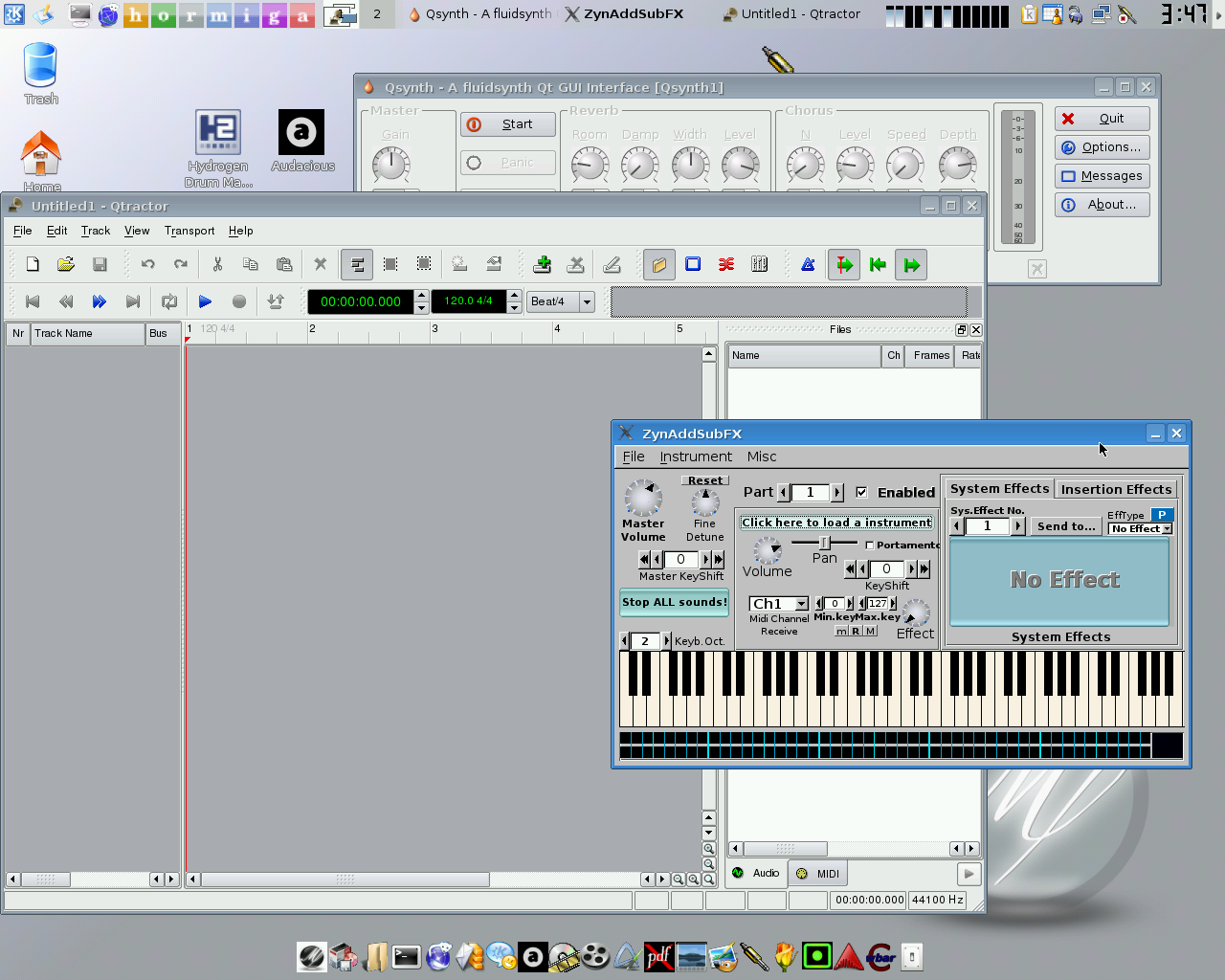
Task: Open the Trash desktop icon
Action: [41, 74]
